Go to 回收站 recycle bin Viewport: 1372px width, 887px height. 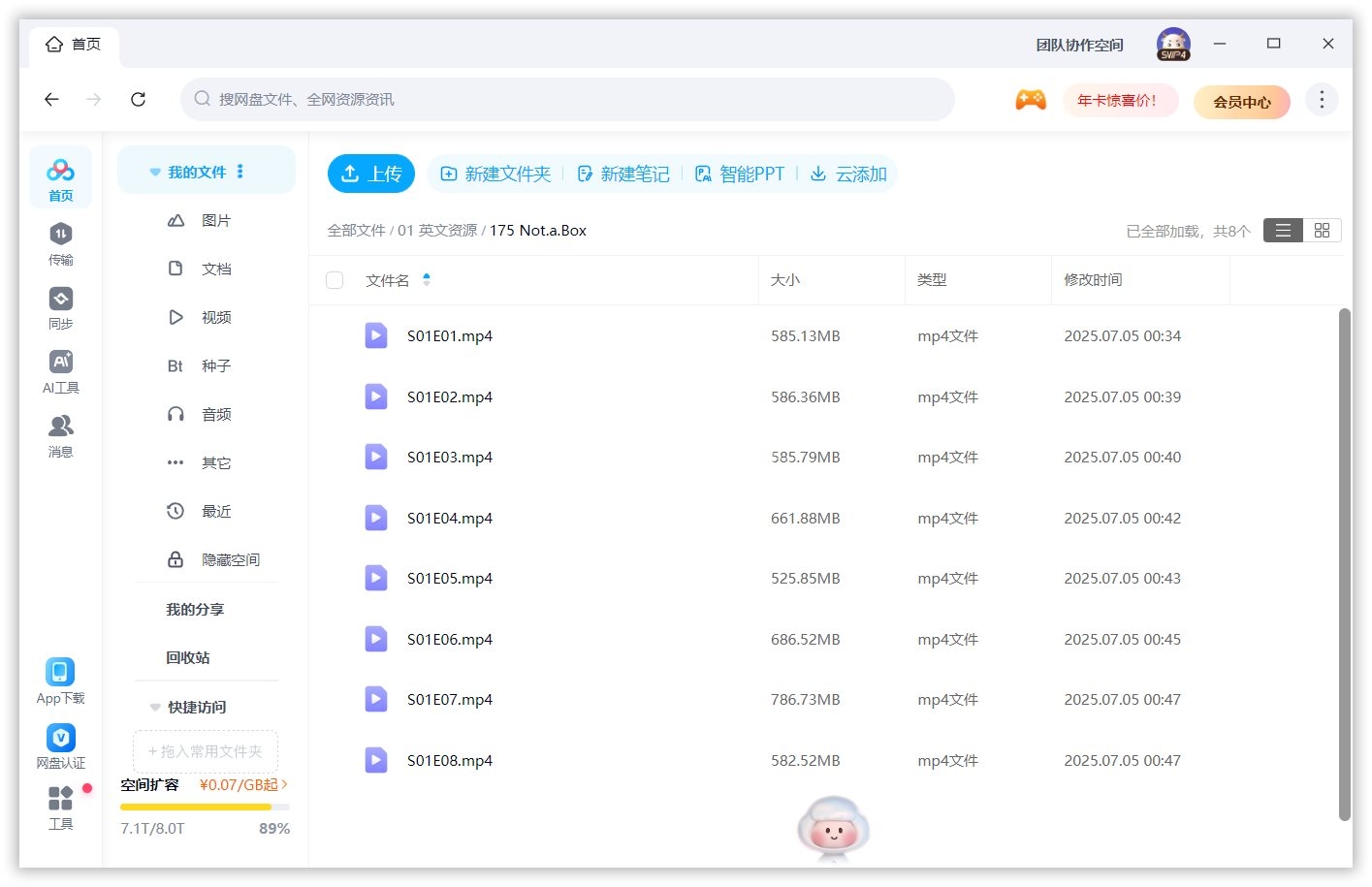coord(187,657)
